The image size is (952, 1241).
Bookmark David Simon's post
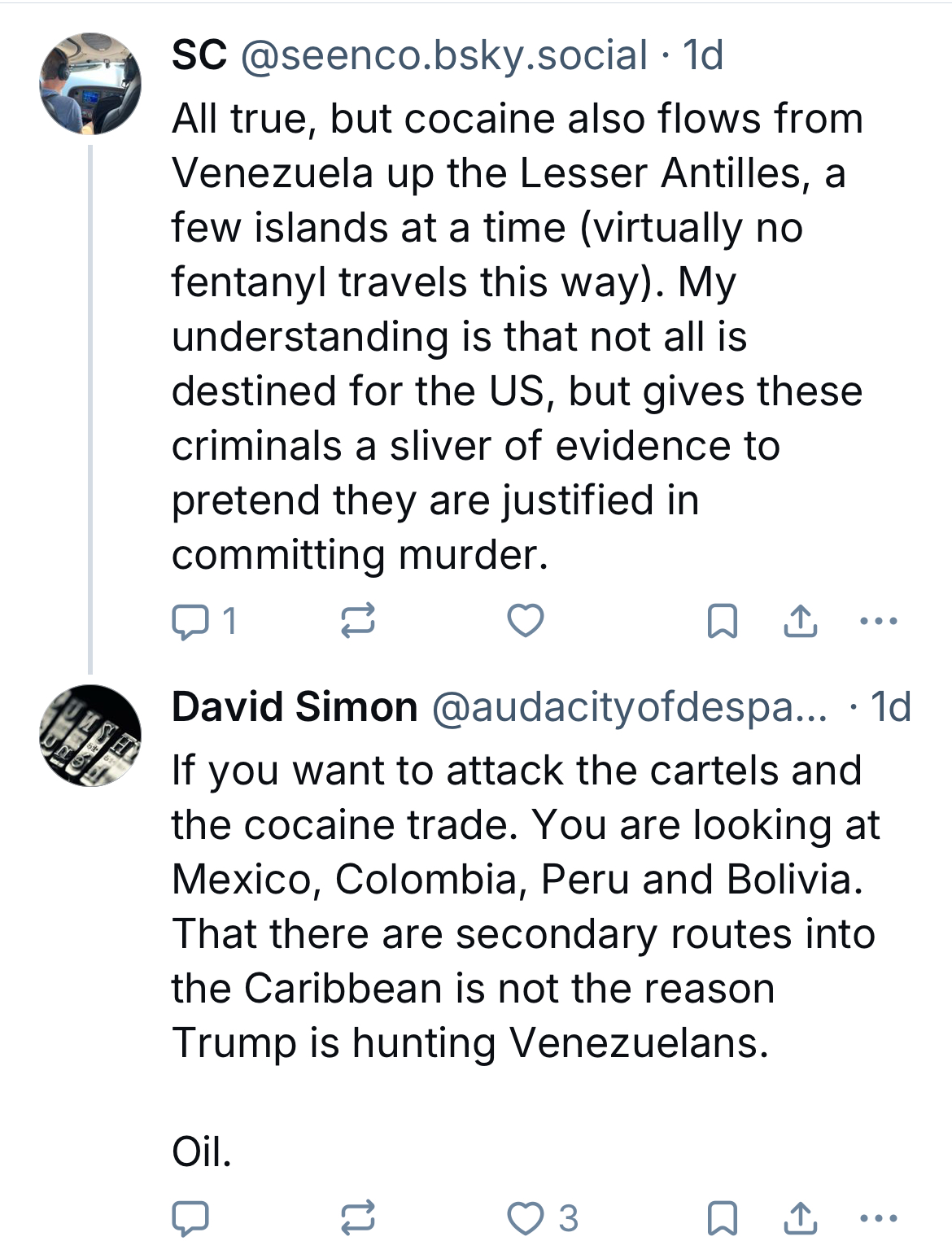coord(722,1218)
